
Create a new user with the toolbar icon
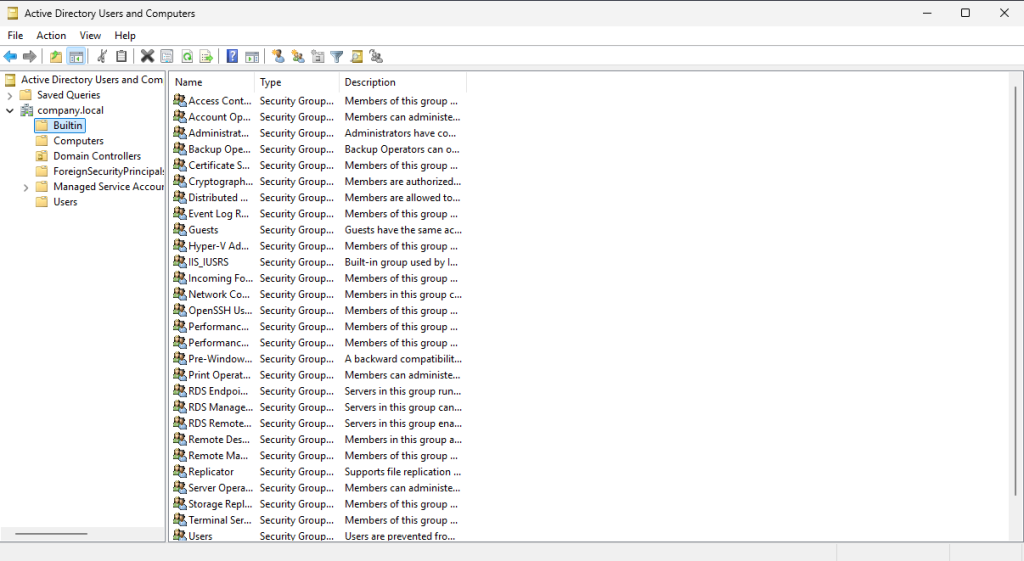click(278, 57)
